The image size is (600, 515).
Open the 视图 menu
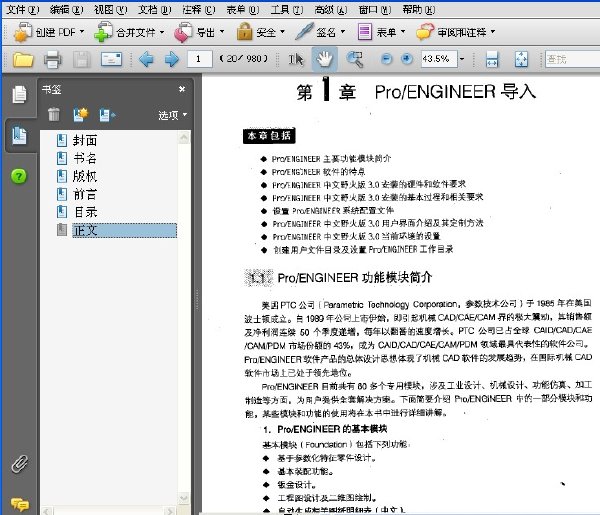pos(111,10)
